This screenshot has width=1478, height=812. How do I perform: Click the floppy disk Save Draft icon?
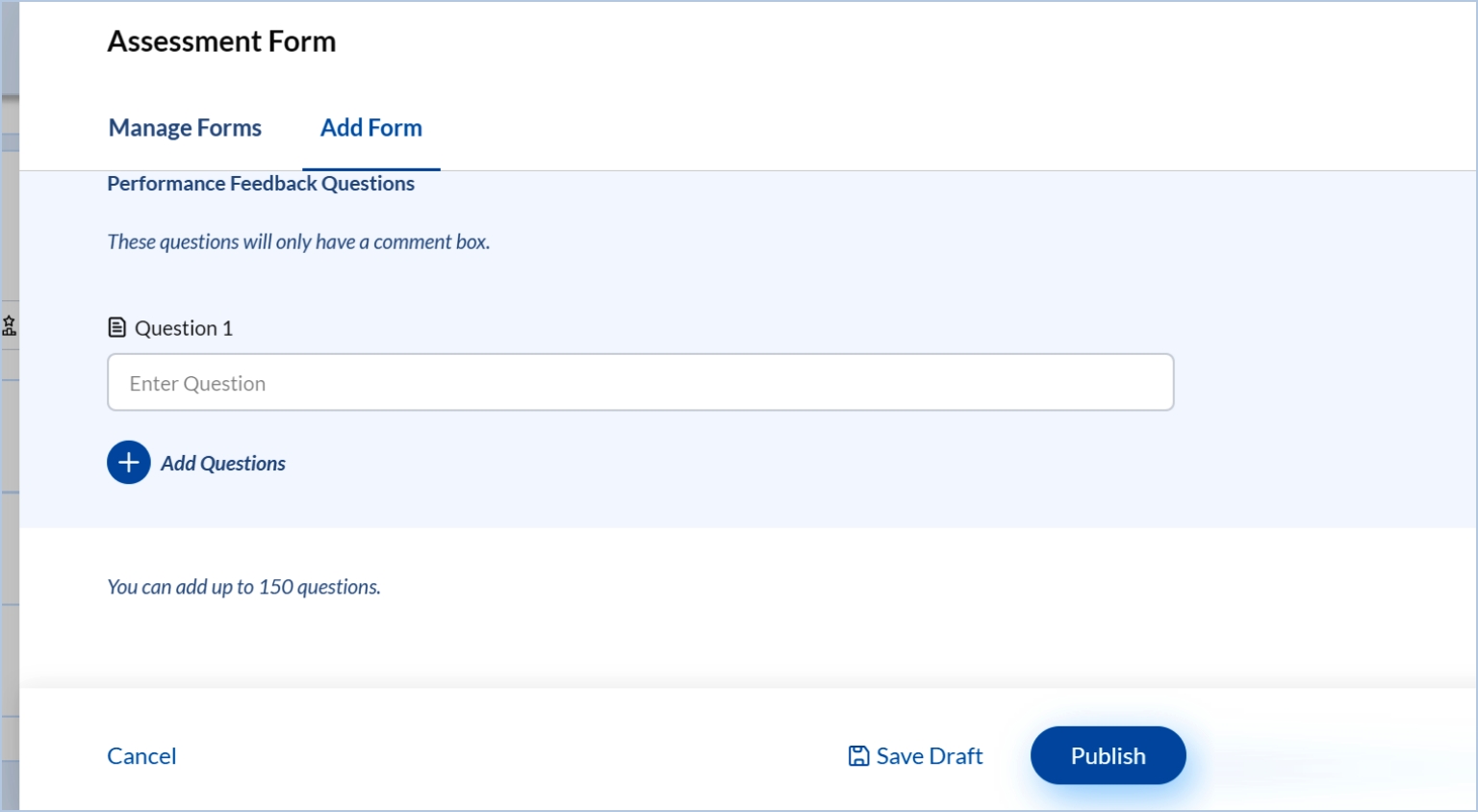coord(858,756)
